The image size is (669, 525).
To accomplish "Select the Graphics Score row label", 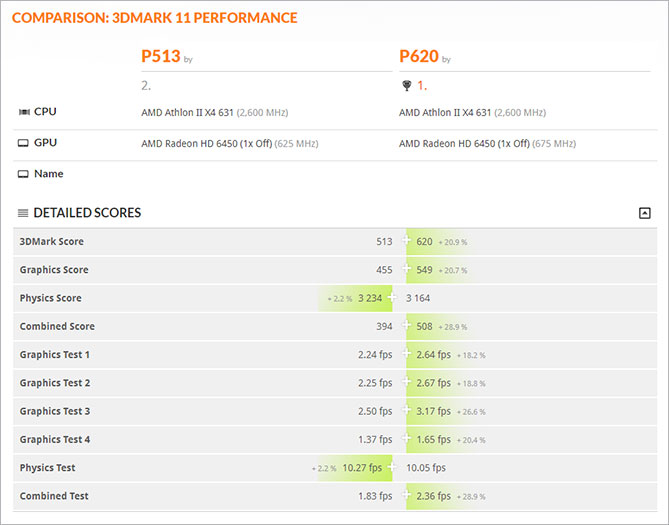I will (54, 270).
